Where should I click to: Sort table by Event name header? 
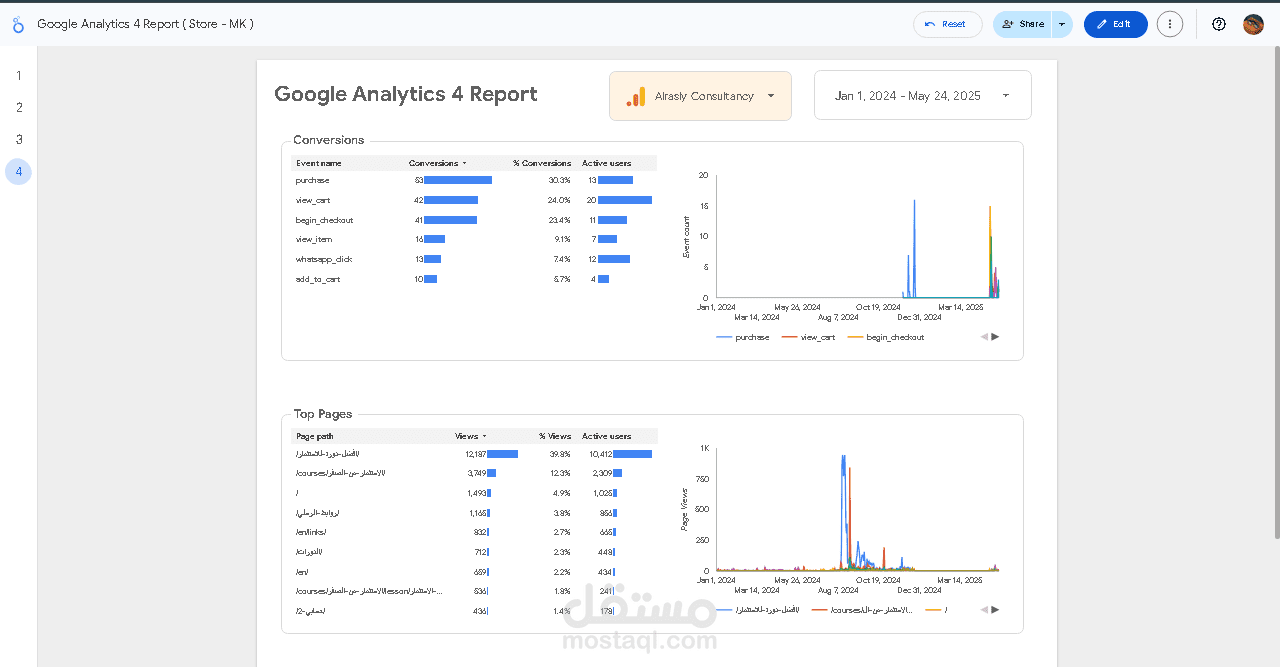pos(319,163)
